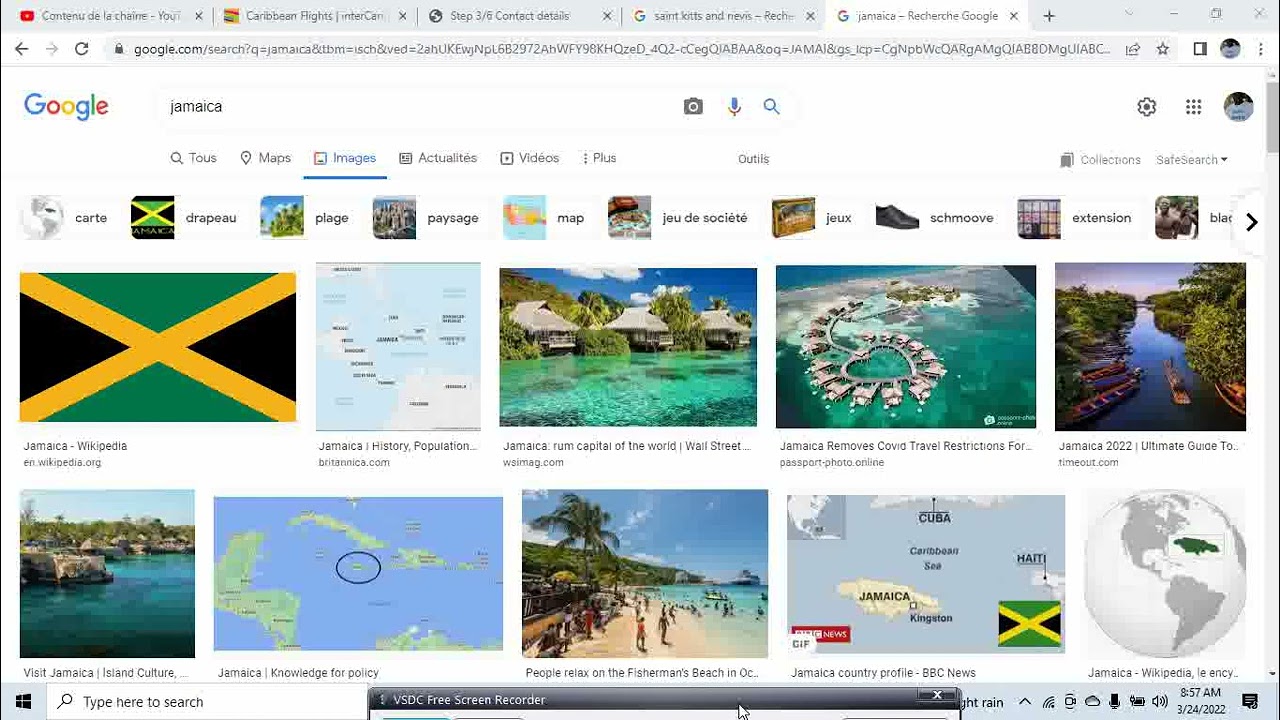Click in the Google search box
This screenshot has height=720, width=1280.
[420, 106]
